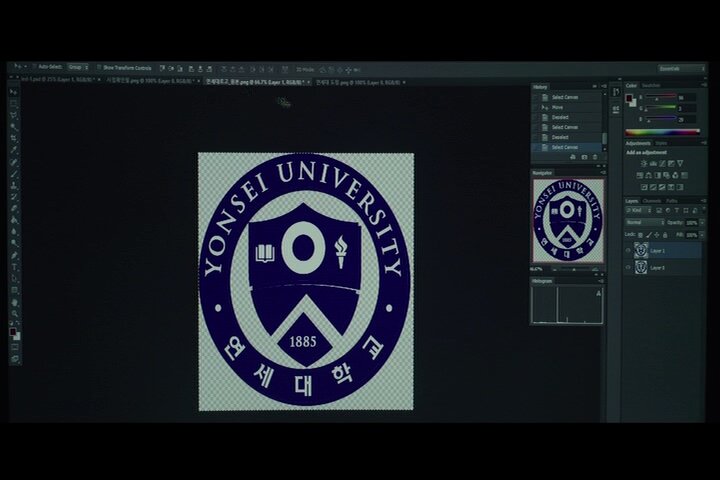
Task: Select the Rectangular Marquee tool
Action: point(14,103)
